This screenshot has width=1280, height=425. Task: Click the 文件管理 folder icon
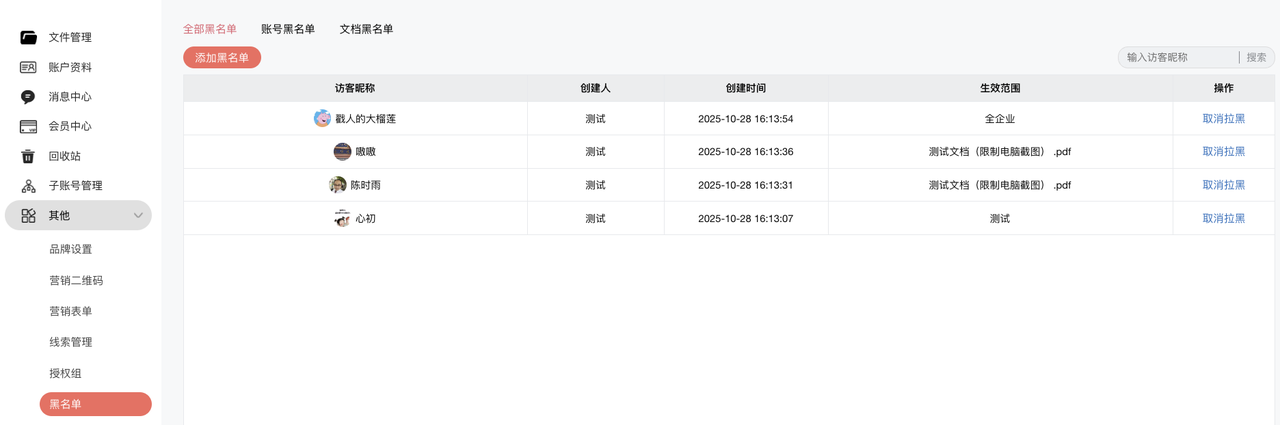[28, 38]
